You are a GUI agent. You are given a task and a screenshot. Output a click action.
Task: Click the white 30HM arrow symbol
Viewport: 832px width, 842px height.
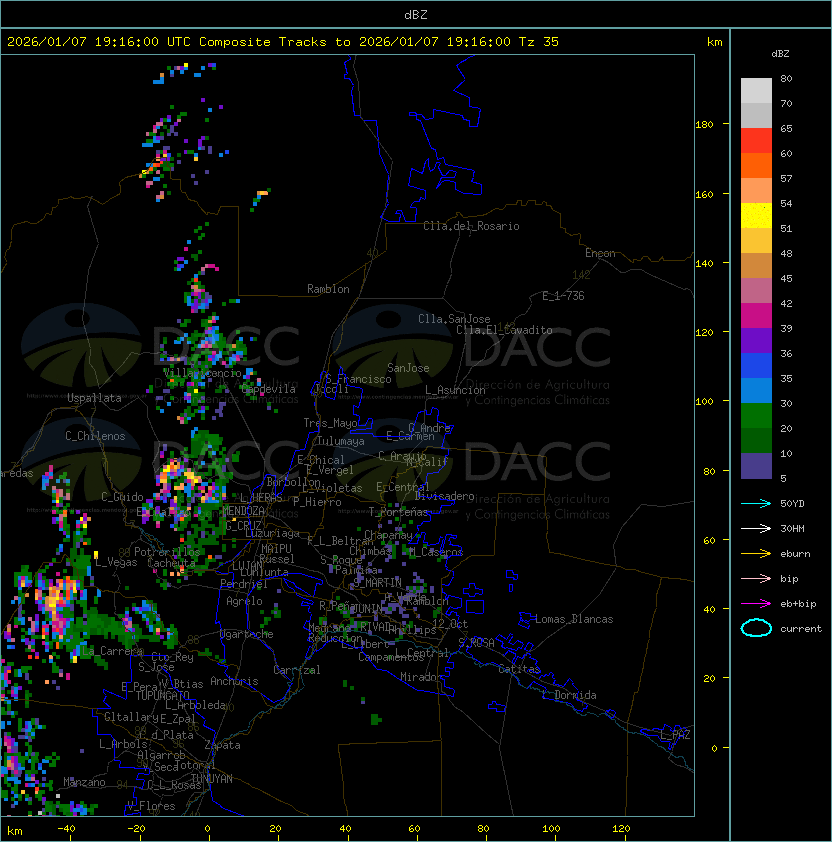click(x=756, y=528)
